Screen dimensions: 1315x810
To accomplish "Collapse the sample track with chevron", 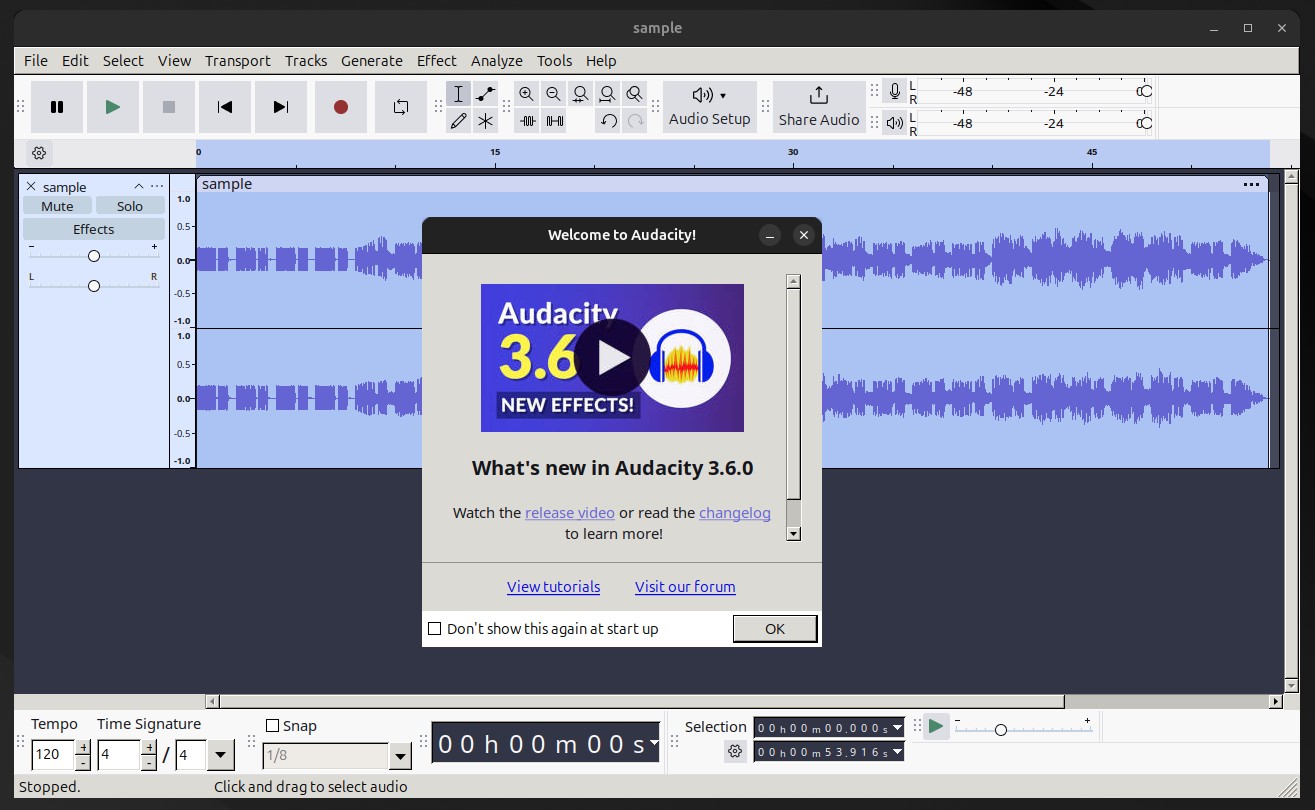I will (x=139, y=187).
